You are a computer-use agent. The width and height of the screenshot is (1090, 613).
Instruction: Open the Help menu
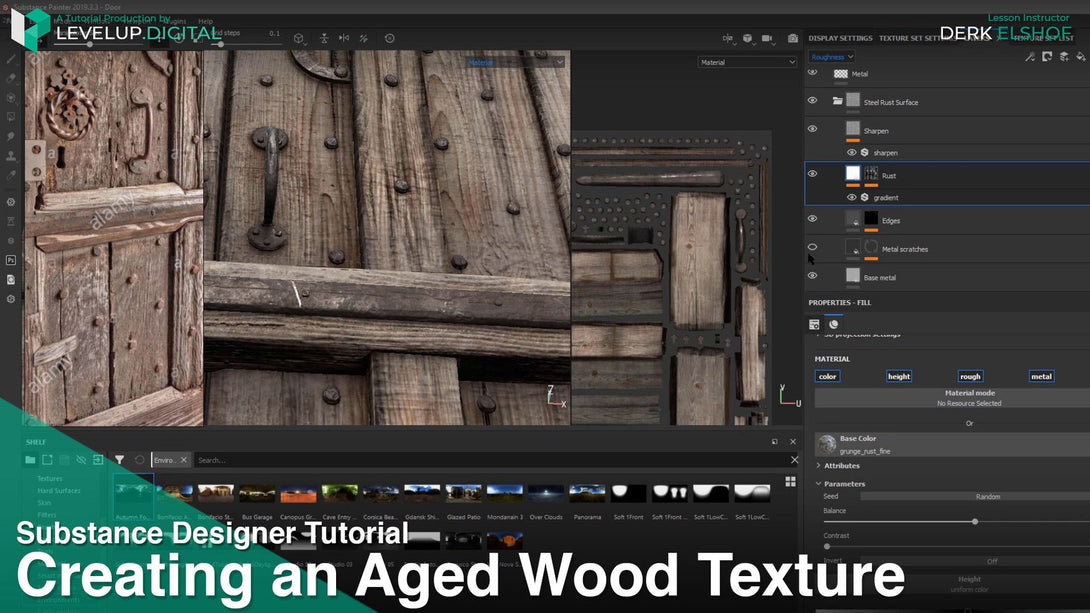(x=206, y=22)
